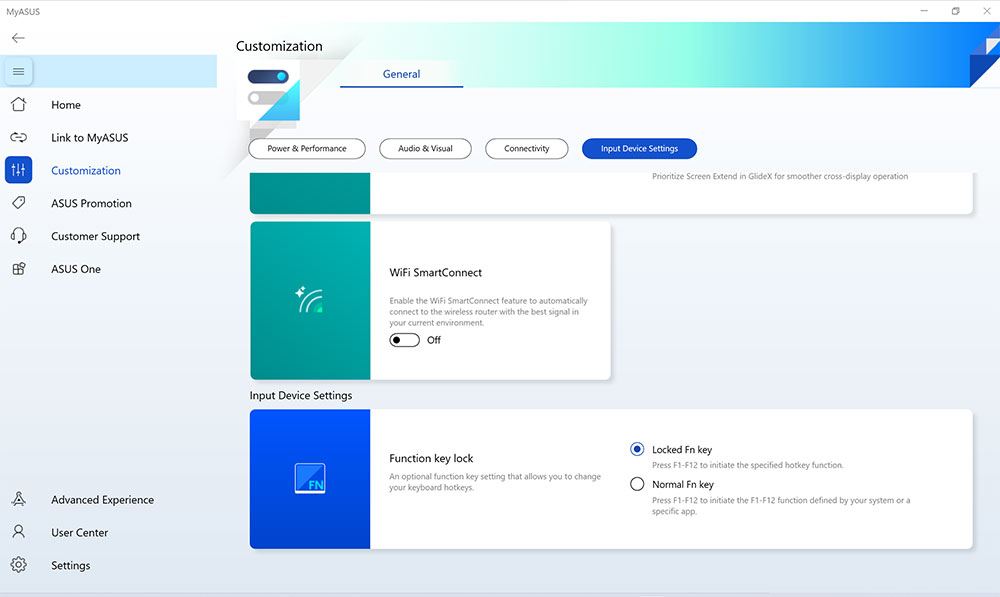Click the WiFi SmartConnect signal icon

tap(309, 300)
